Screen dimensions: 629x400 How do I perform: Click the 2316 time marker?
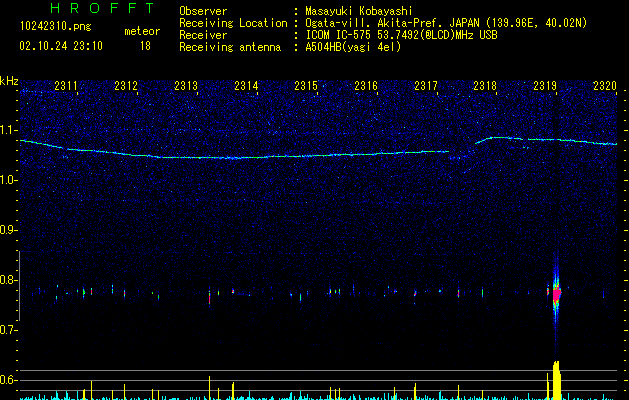[366, 86]
